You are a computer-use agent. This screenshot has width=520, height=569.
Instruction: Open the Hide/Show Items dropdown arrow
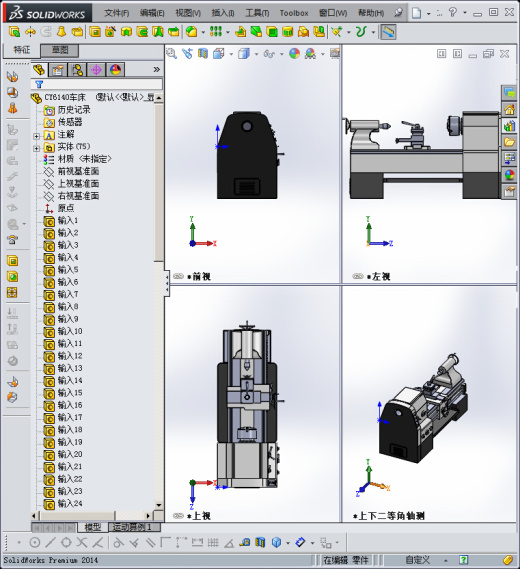click(282, 54)
